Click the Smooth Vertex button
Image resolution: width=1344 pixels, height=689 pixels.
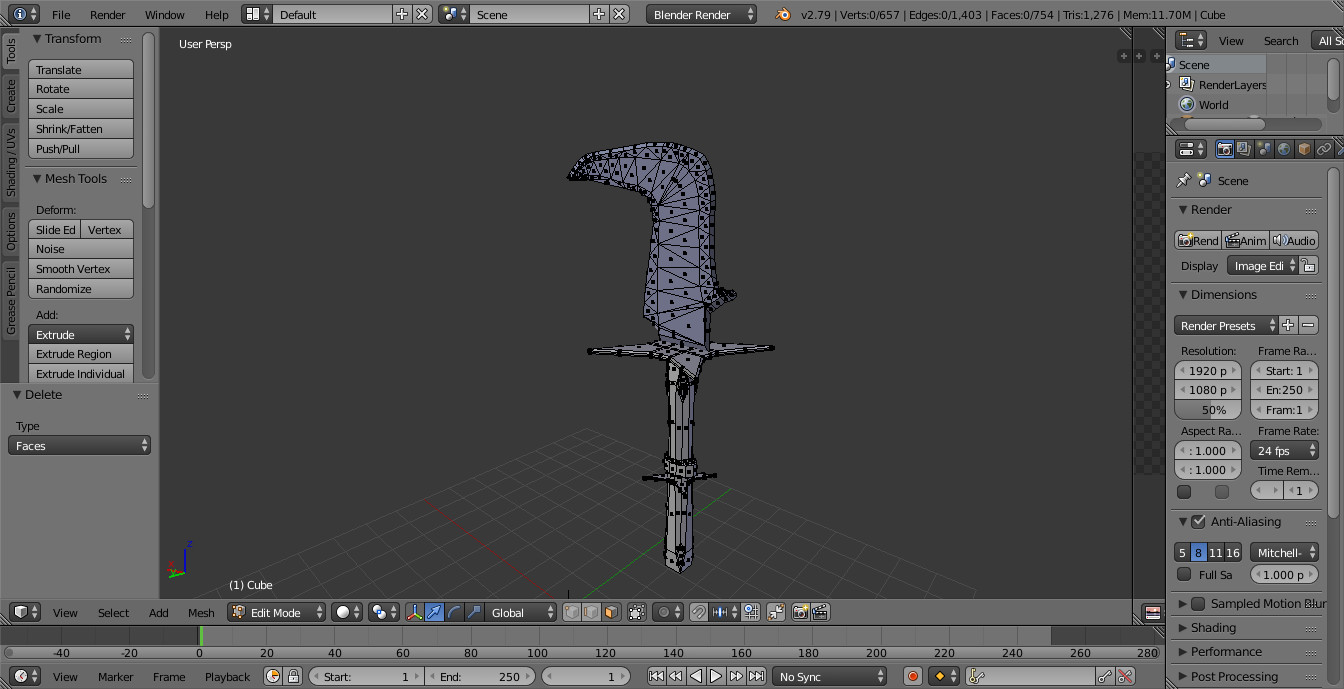click(81, 269)
